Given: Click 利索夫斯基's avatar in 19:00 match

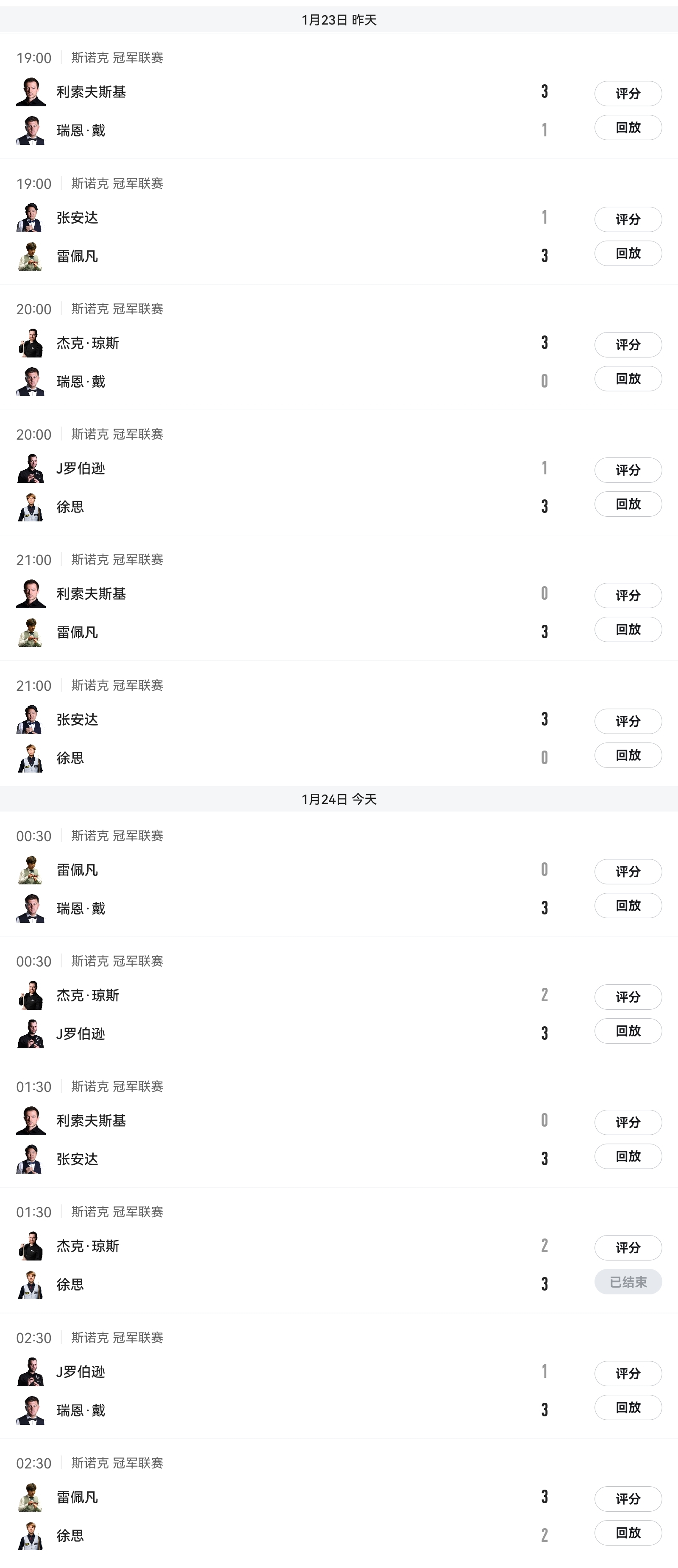Looking at the screenshot, I should click(31, 92).
